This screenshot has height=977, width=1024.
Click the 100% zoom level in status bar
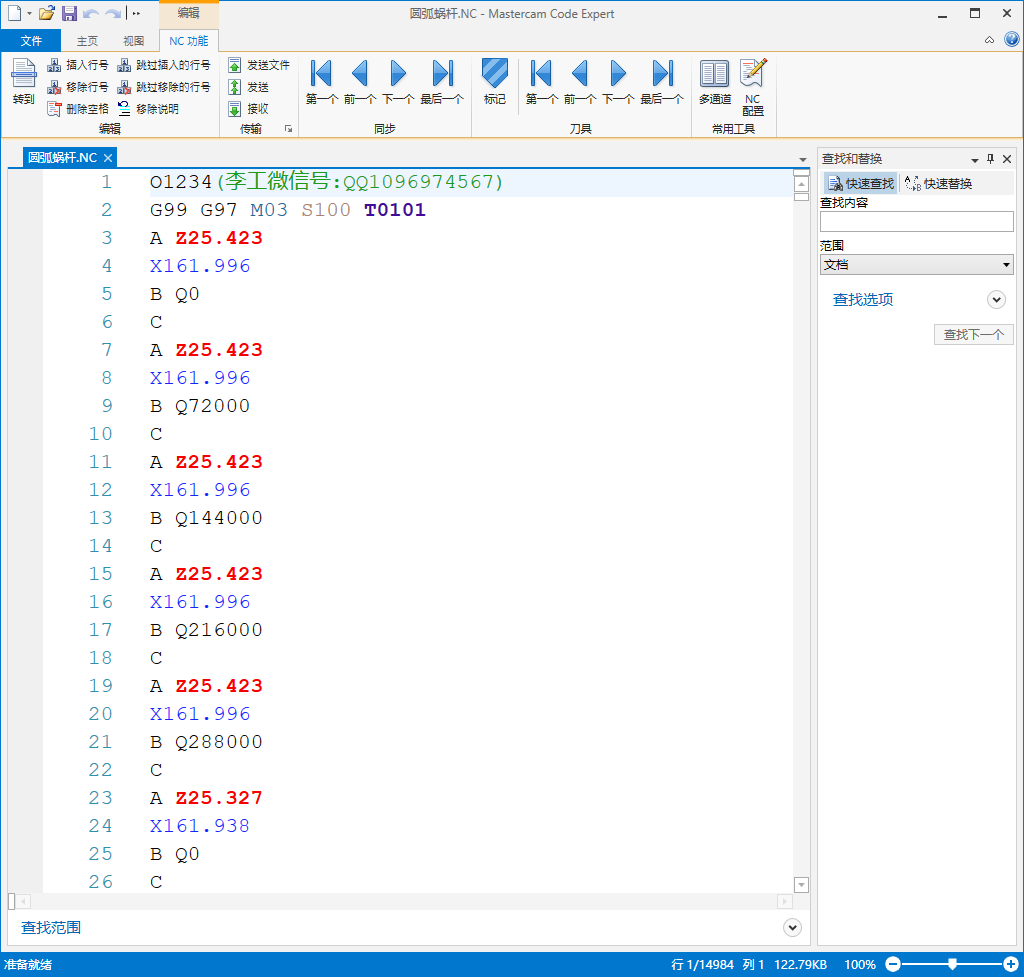859,965
